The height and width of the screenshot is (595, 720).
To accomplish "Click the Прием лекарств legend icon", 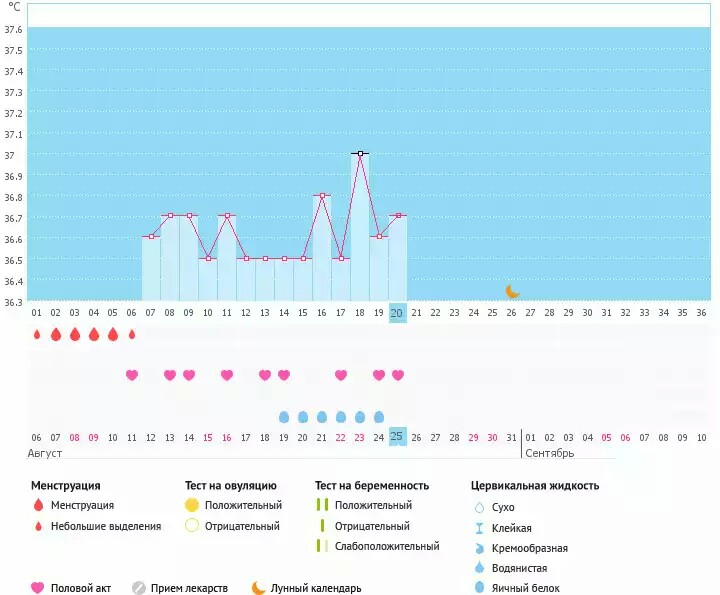I will [139, 588].
